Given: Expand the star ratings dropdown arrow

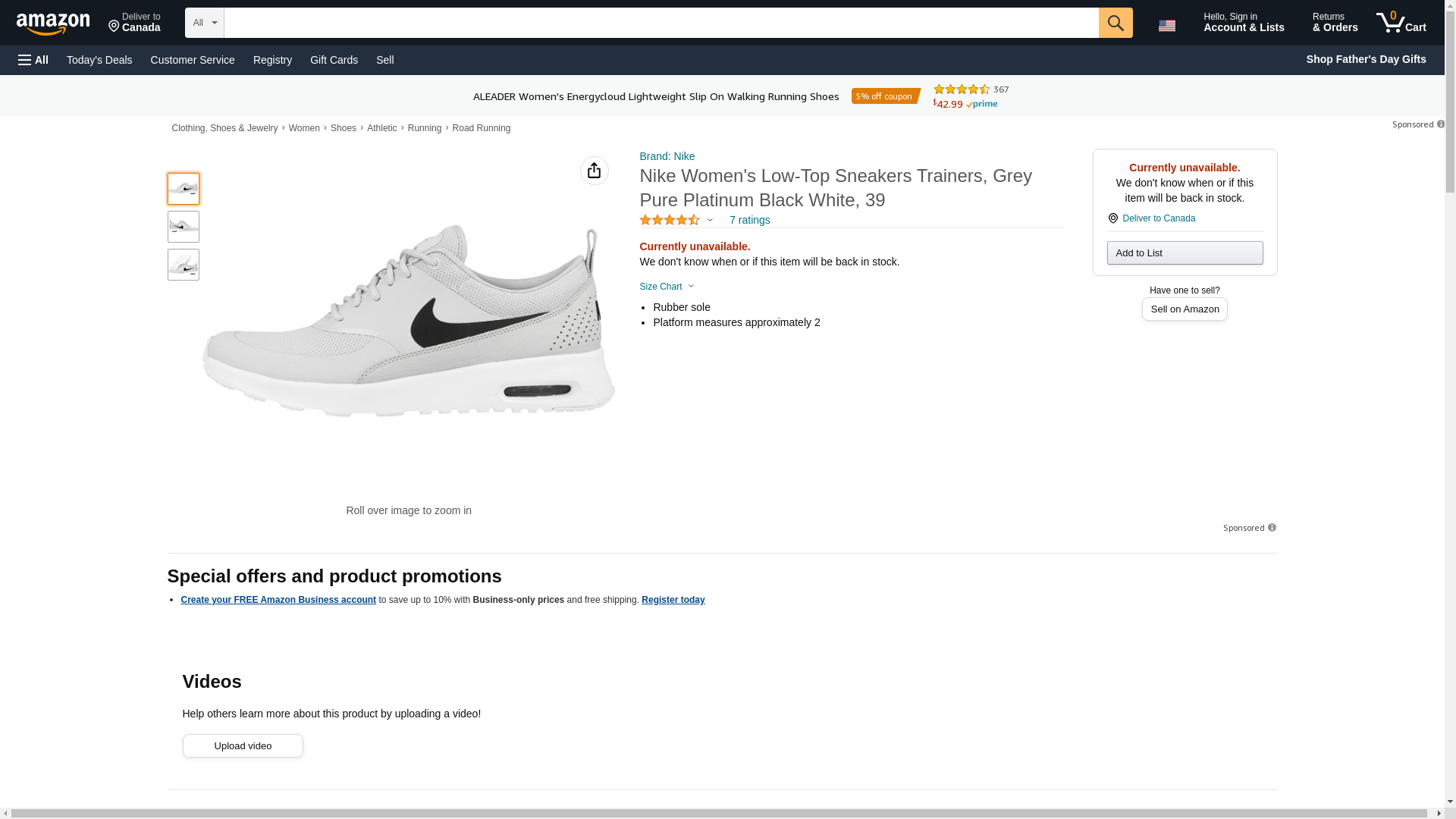Looking at the screenshot, I should point(710,220).
